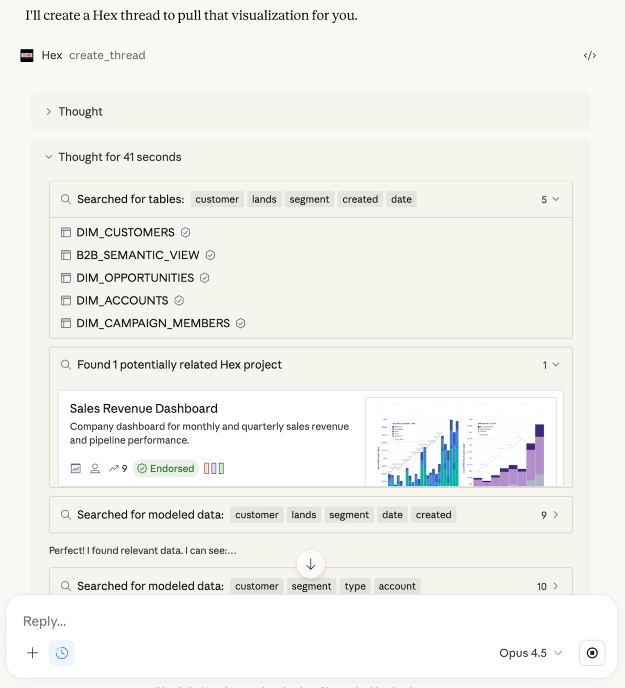Screen dimensions: 625x688
Task: Click the plus attach icon
Action: [x=33, y=653]
